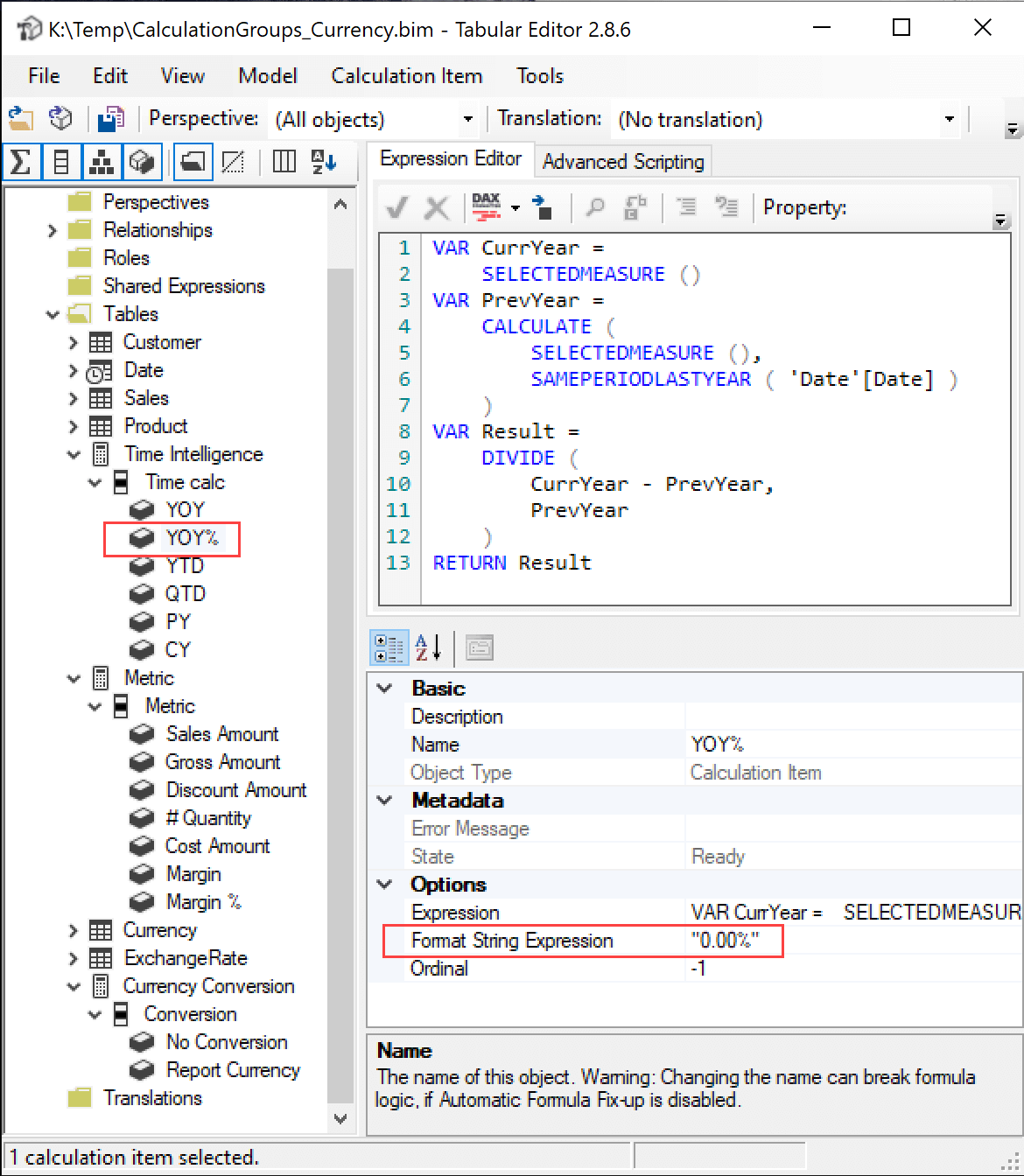Image resolution: width=1024 pixels, height=1176 pixels.
Task: Click the uncomment lines icon
Action: 726,207
